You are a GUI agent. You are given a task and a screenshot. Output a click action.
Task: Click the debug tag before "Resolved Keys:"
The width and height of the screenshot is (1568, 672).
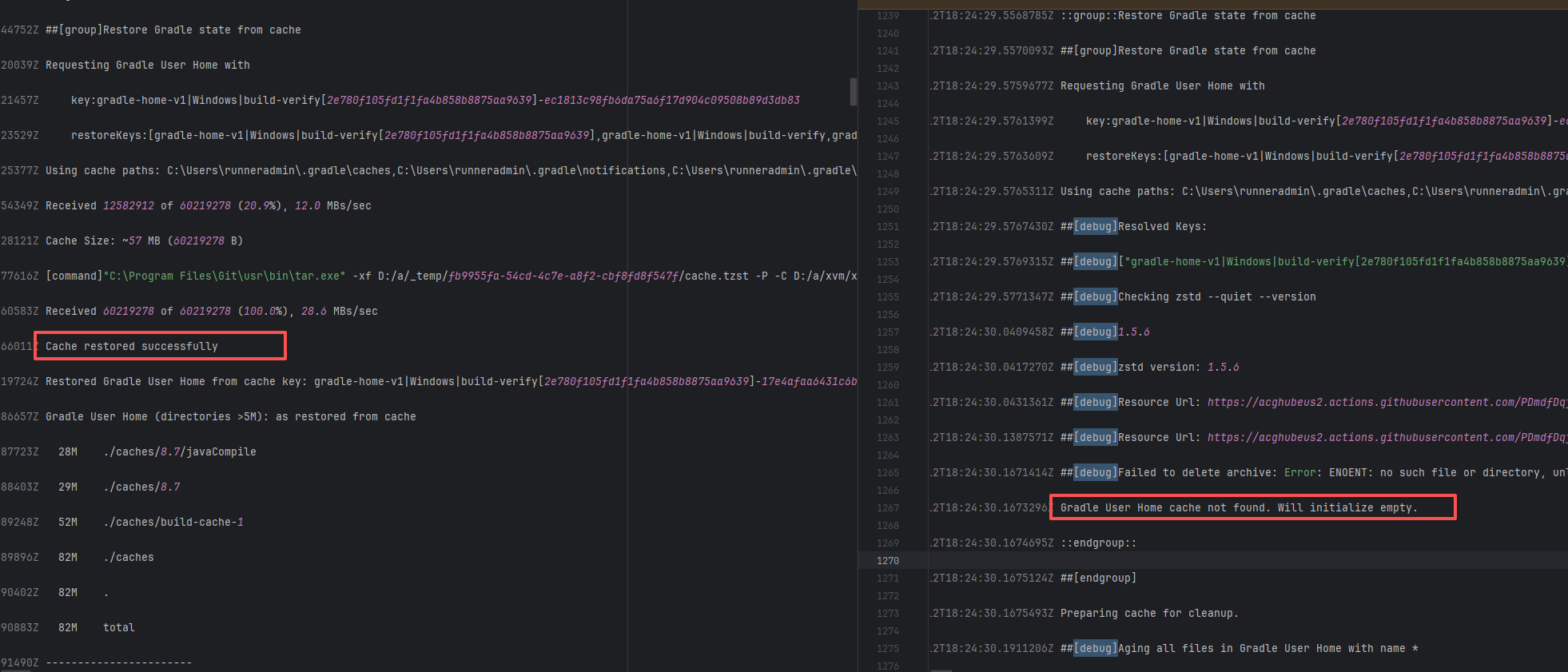click(1095, 227)
